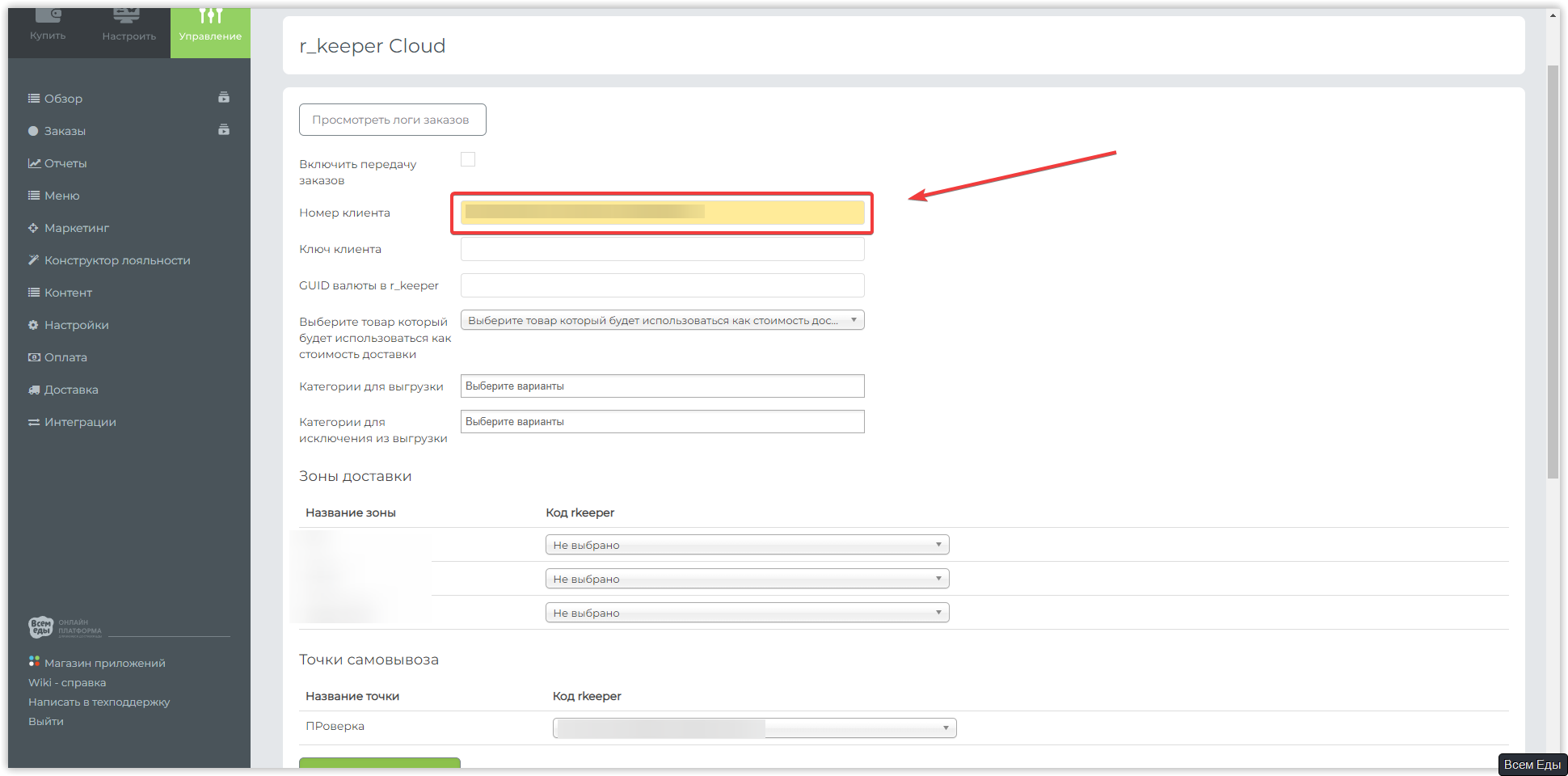
Task: Click the colored dots Магазин приложений icon
Action: coord(34,661)
